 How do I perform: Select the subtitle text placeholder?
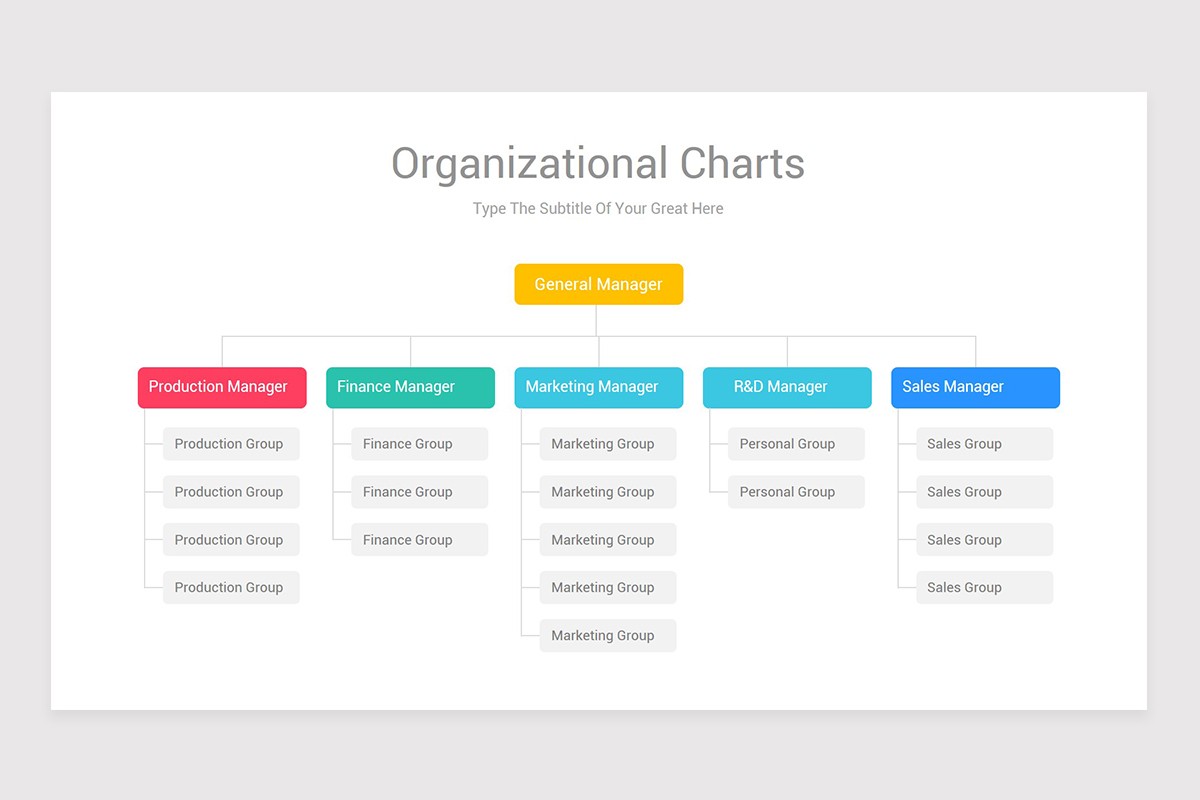coord(598,209)
